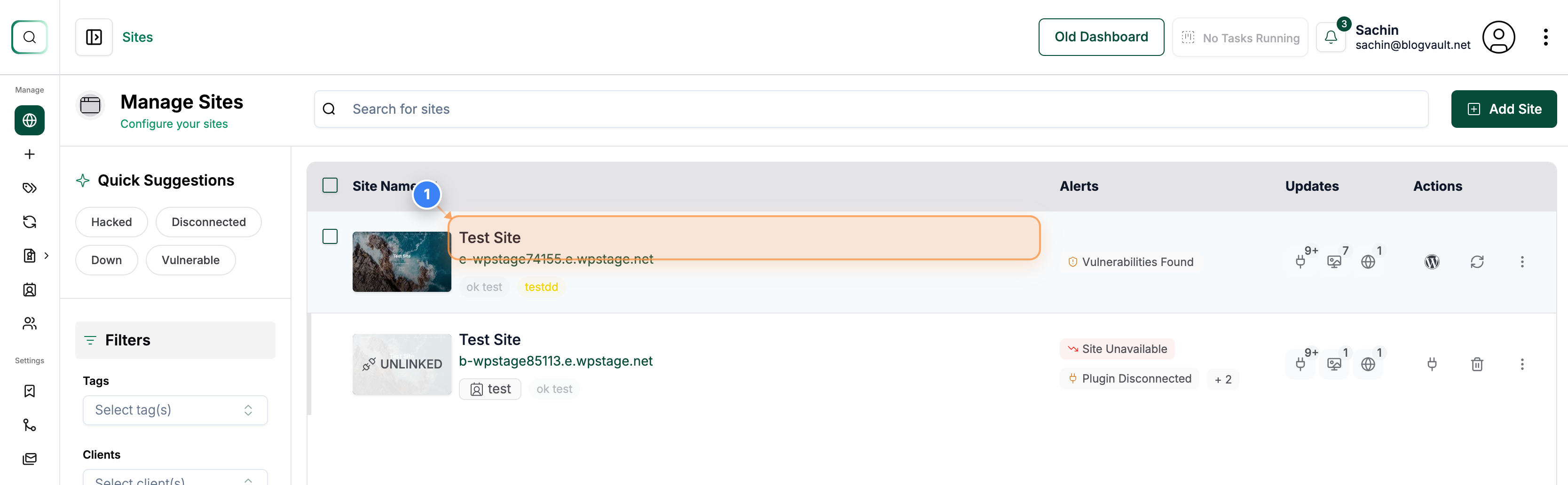
Task: Sync the first Test Site
Action: click(x=1478, y=262)
